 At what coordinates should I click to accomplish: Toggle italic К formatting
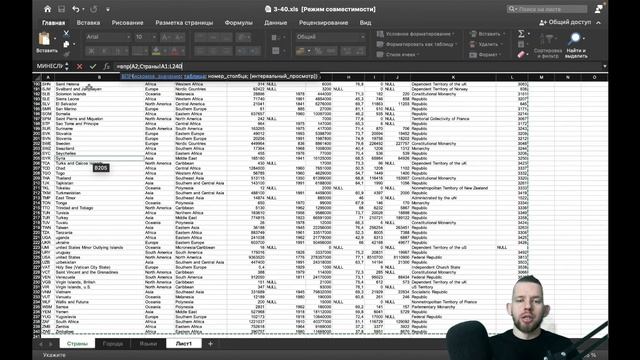[x=105, y=51]
